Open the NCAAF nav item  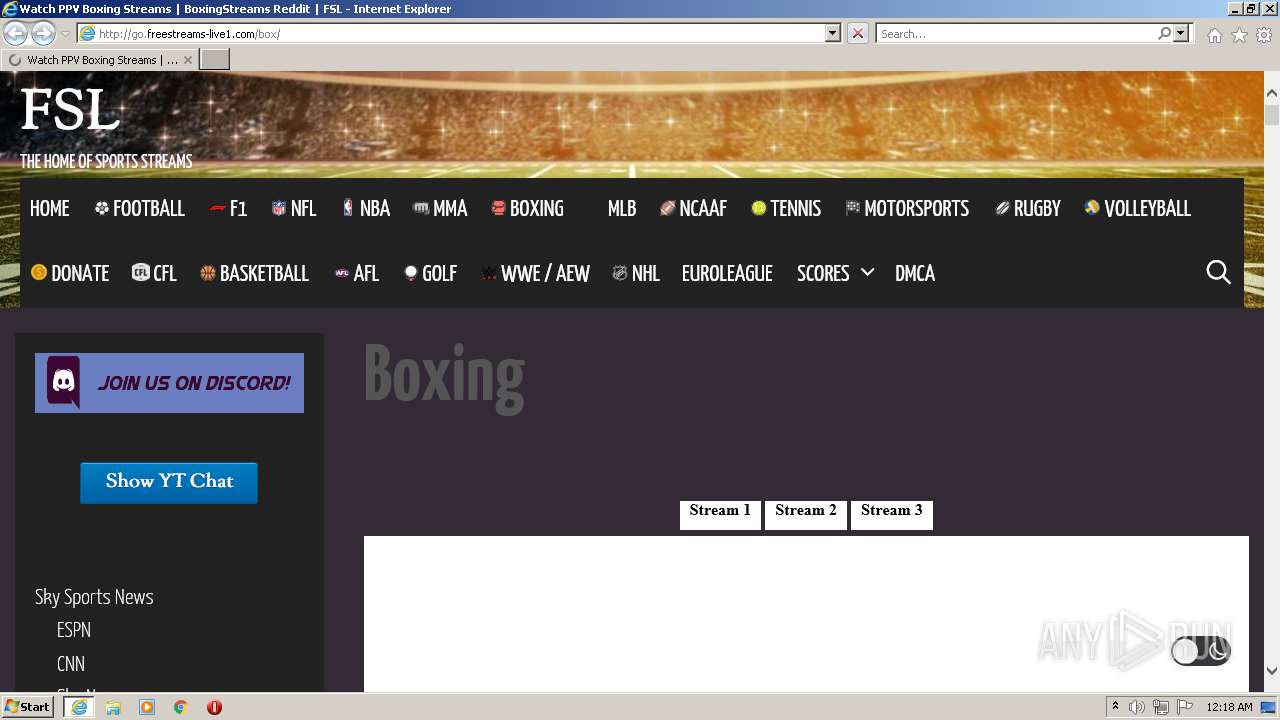click(693, 209)
